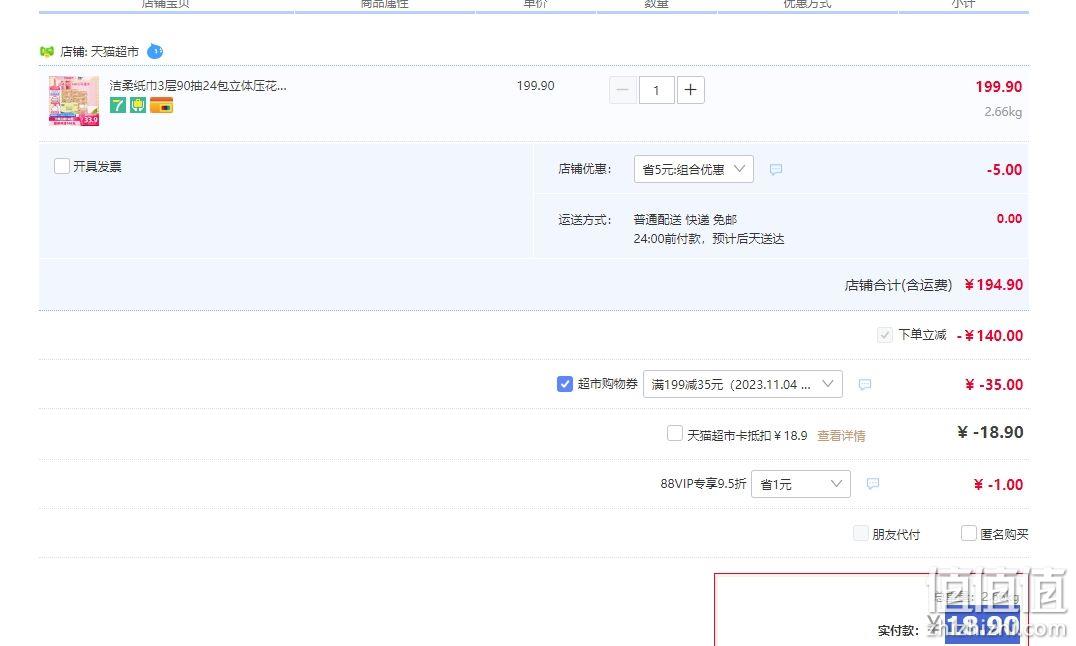Viewport: 1076px width, 646px height.
Task: Click the 店铺优惠: label
Action: click(x=585, y=169)
